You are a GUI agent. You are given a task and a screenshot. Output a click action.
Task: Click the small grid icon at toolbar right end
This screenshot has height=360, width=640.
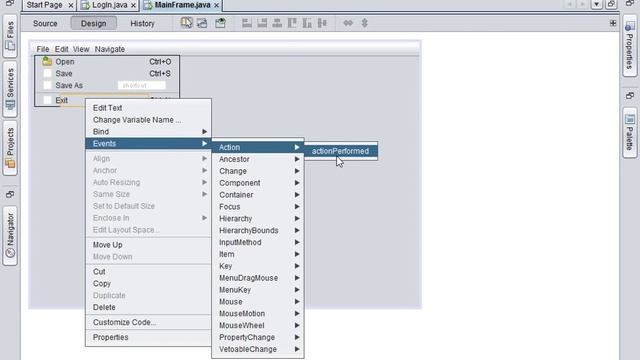click(613, 23)
